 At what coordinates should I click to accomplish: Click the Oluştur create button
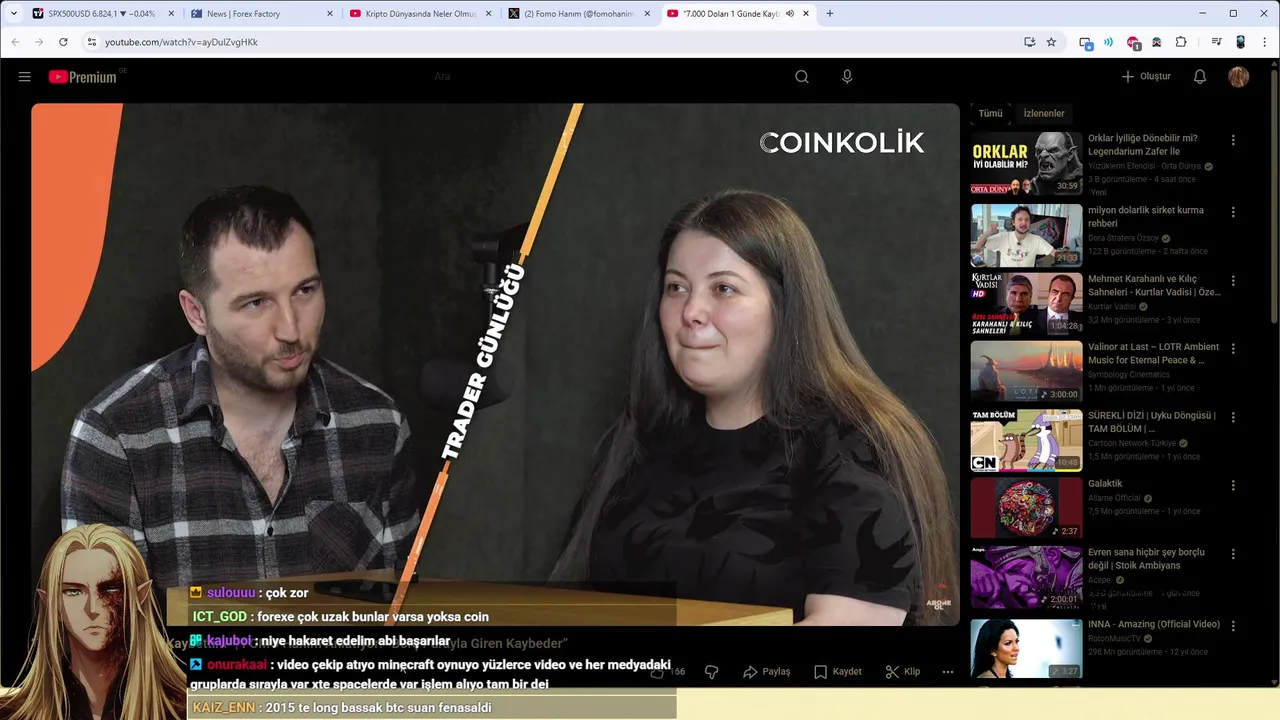1146,77
